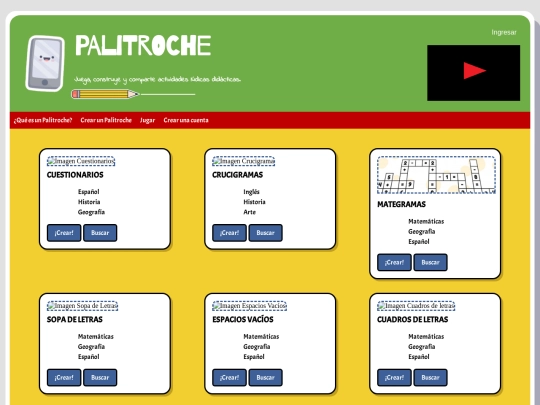Image resolution: width=540 pixels, height=405 pixels.
Task: Click Español in the Espacios Vacíos card
Action: click(254, 357)
